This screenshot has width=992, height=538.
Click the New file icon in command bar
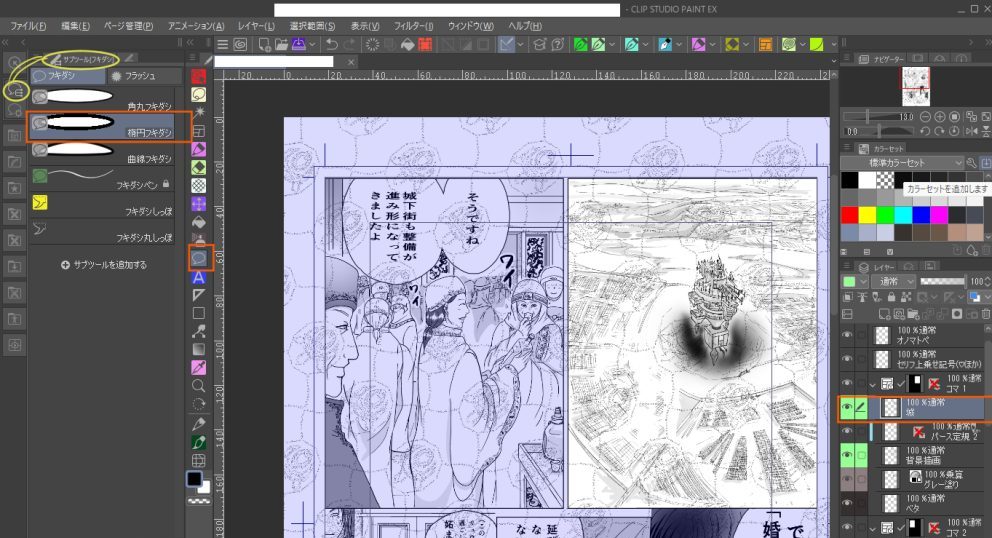coord(264,44)
